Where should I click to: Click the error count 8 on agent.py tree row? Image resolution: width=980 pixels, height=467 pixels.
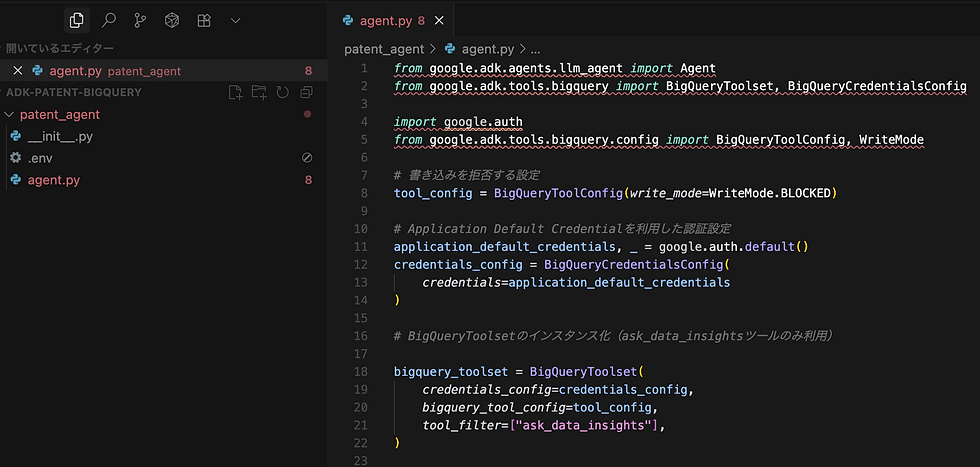tap(308, 180)
